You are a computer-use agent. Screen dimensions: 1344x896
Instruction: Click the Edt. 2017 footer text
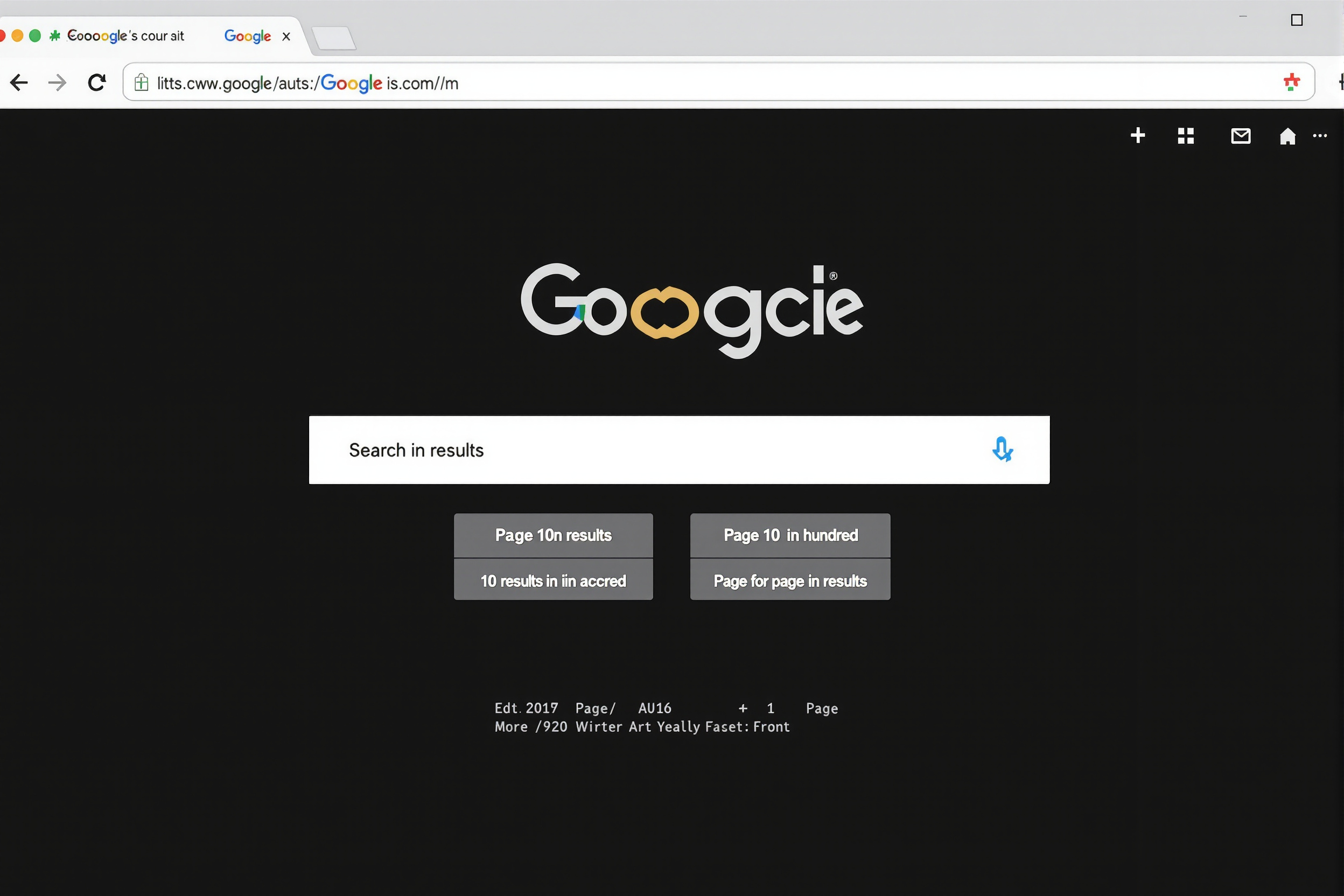tap(526, 708)
